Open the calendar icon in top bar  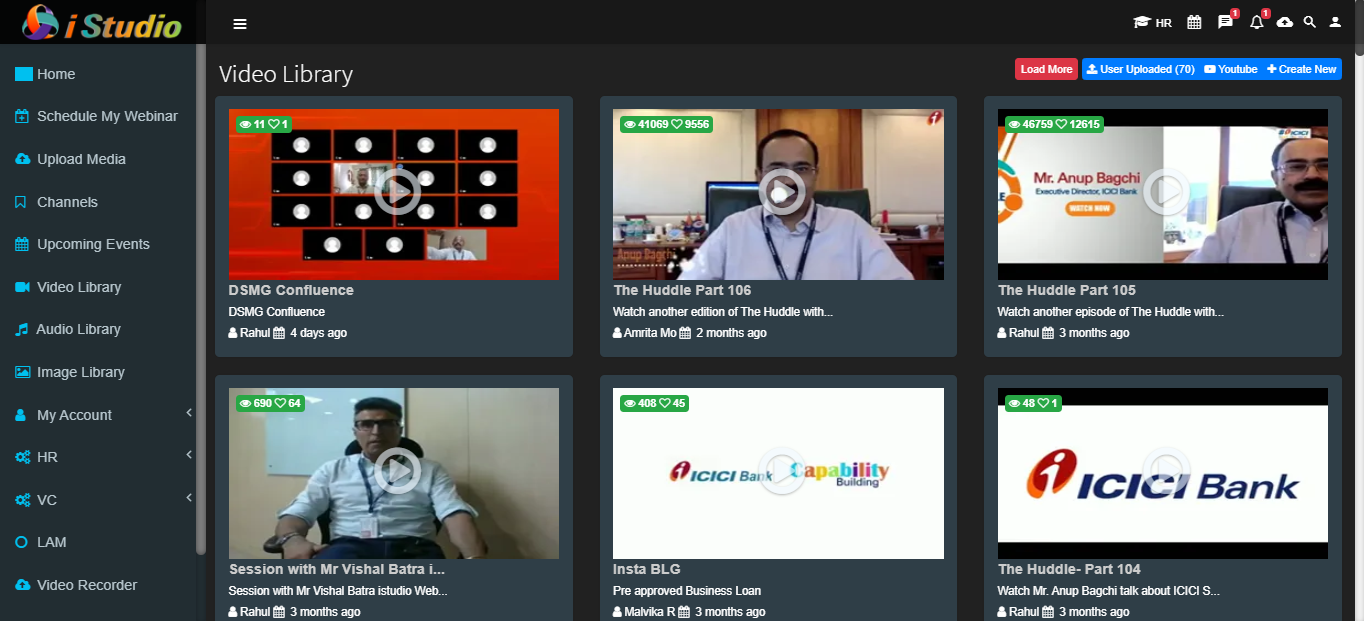point(1194,22)
